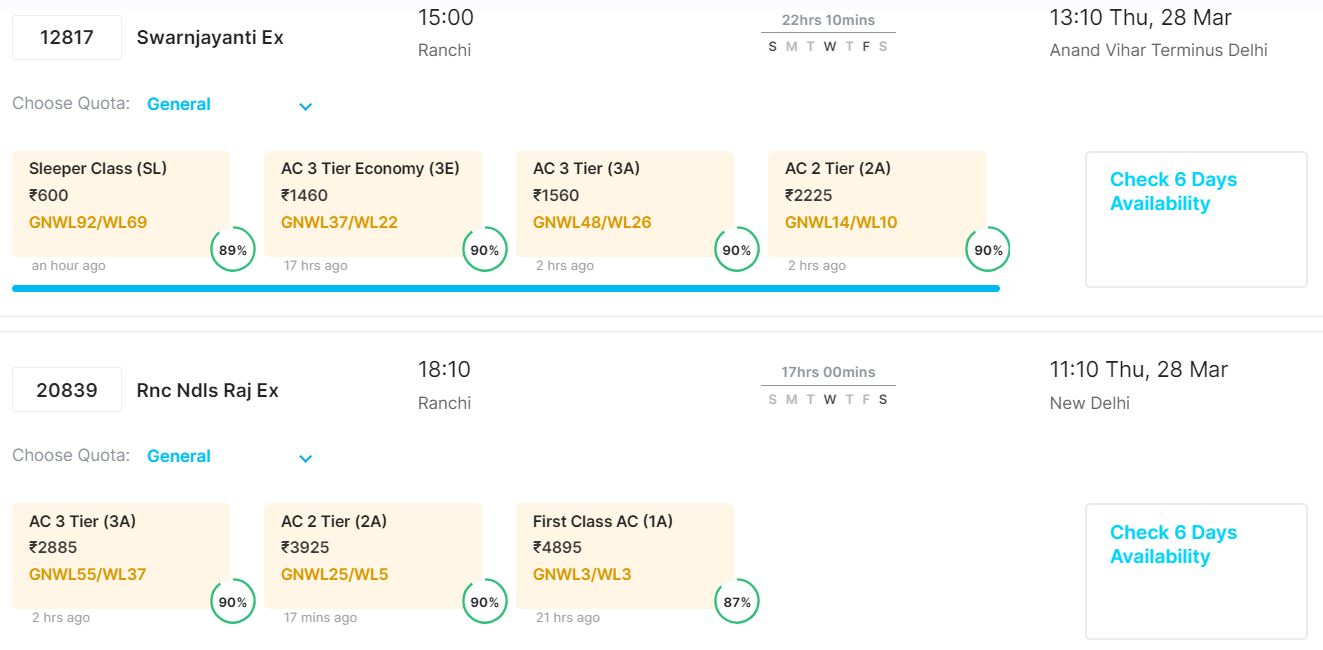Click the 89% confirmation chance circle for Sleeper Class
Screen dimensions: 1323x650
[232, 250]
